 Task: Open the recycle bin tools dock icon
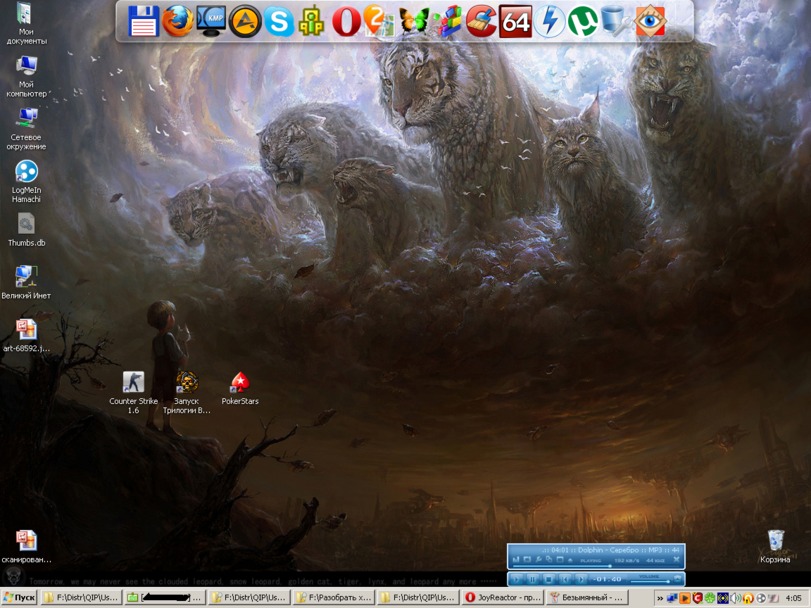click(x=616, y=21)
